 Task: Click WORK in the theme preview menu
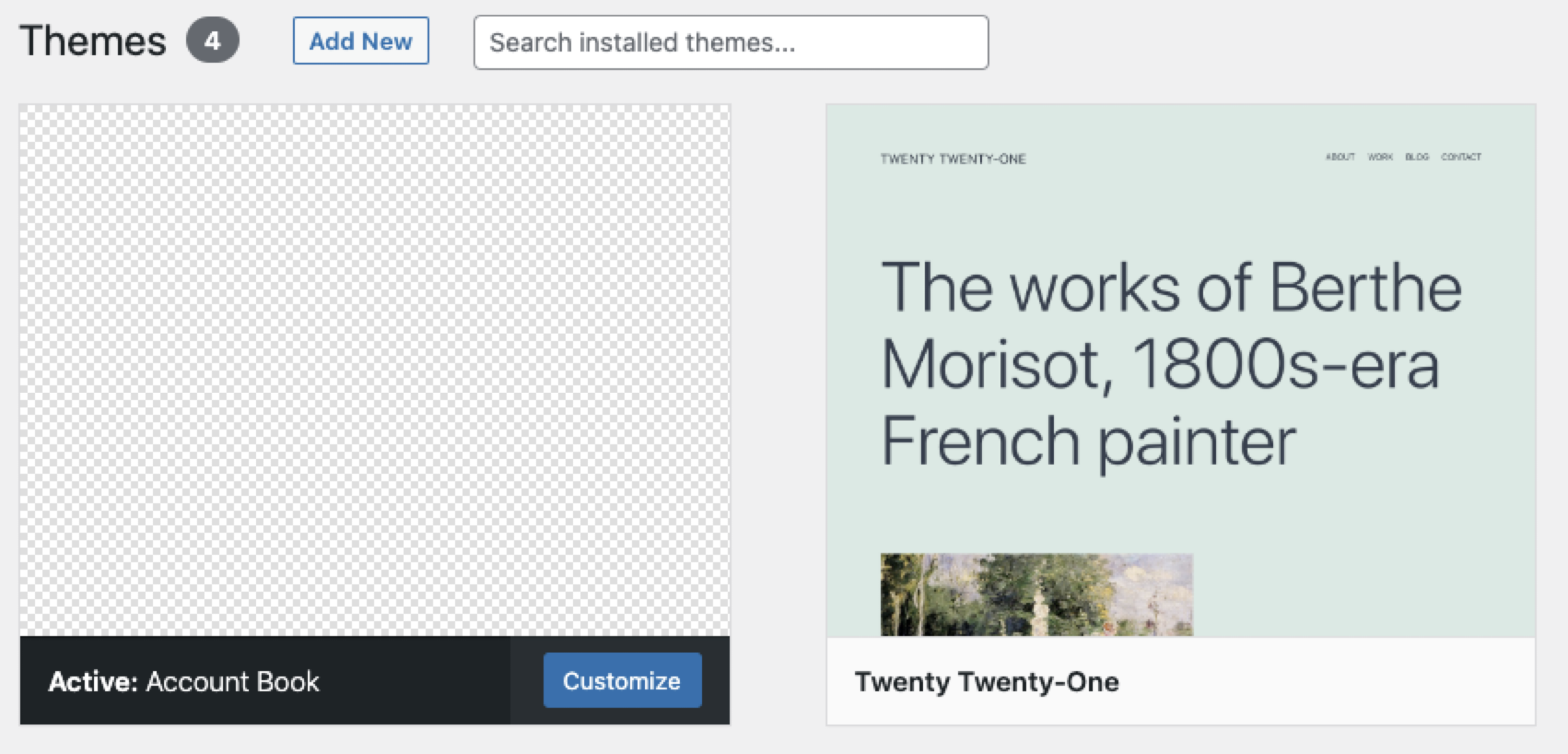1380,156
